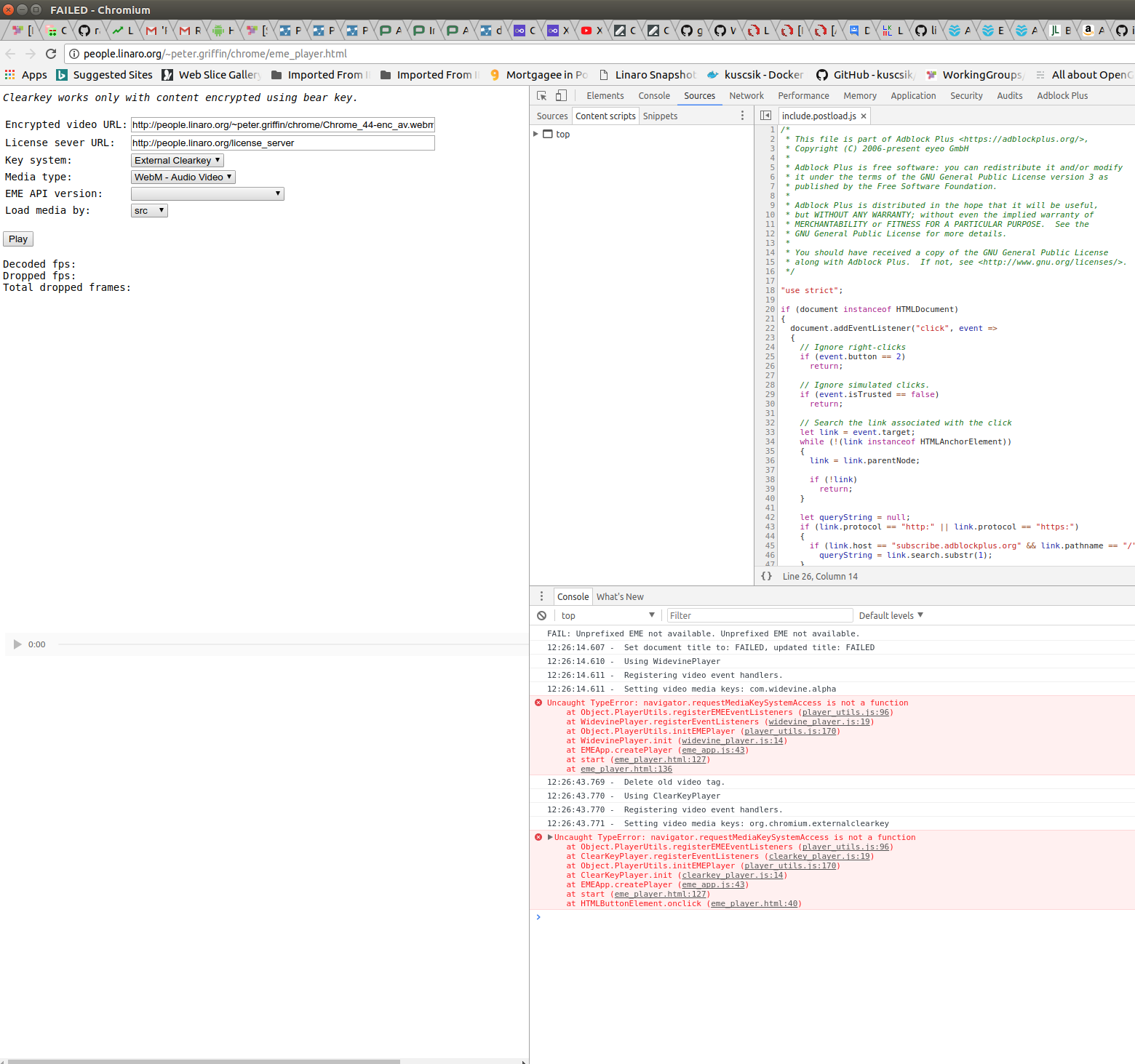The height and width of the screenshot is (1064, 1135).
Task: Open the Apps bookmarks shortcut
Action: [x=26, y=75]
